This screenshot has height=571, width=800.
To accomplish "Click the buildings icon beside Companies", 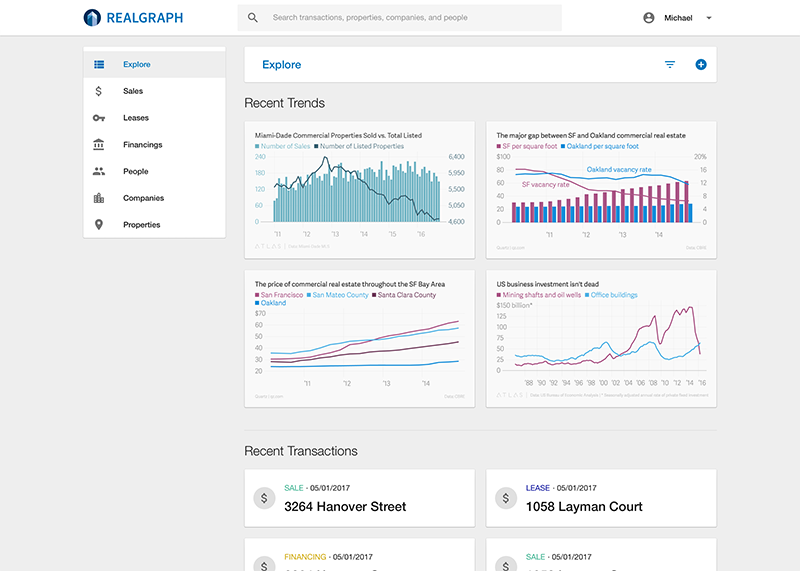I will coord(99,198).
